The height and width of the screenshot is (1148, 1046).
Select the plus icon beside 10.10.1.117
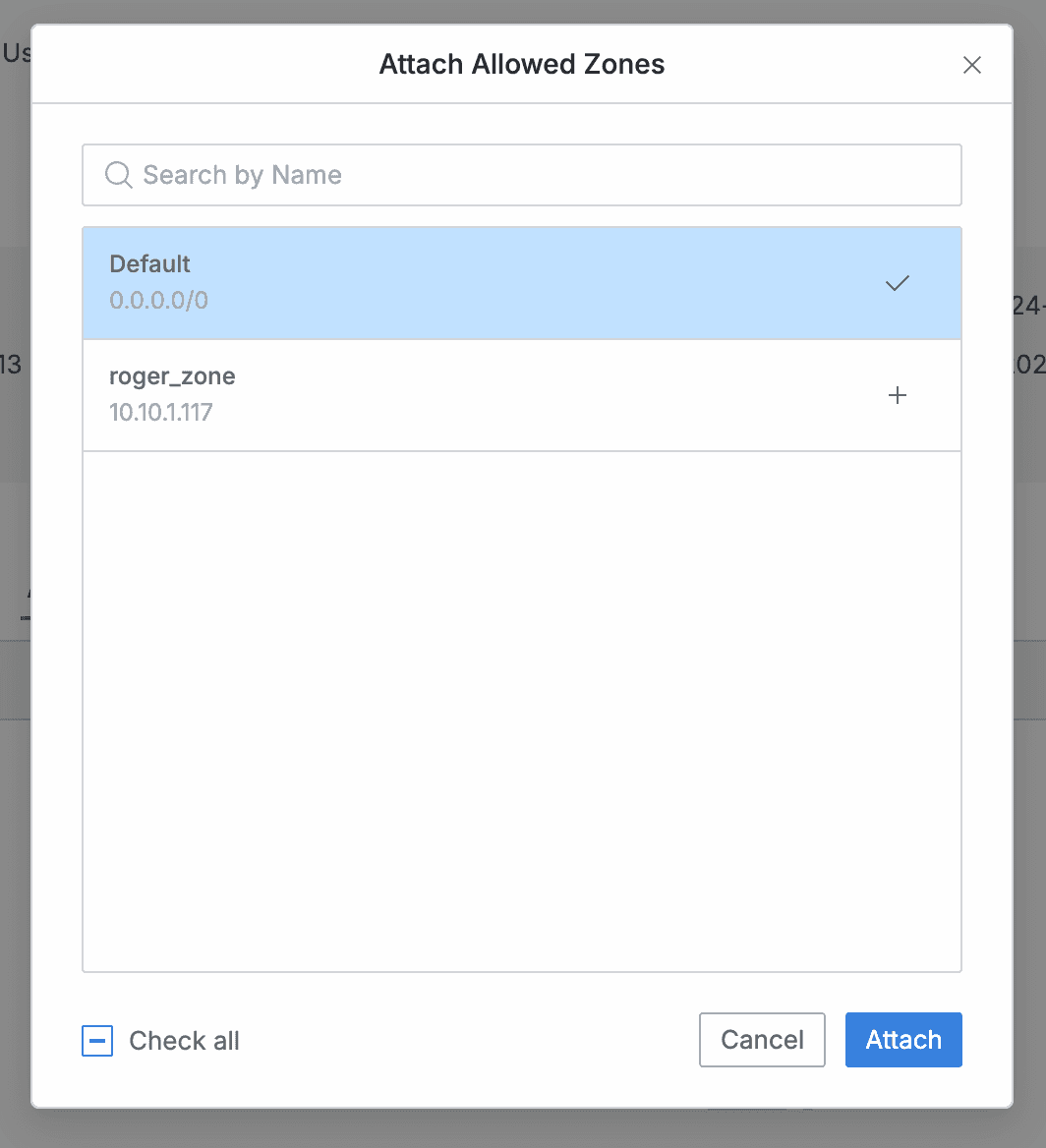(897, 395)
